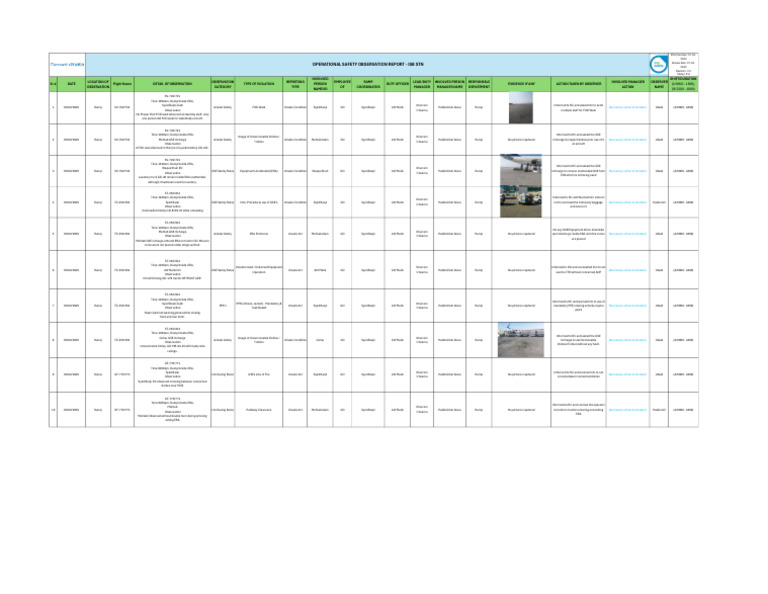Open the blue manager action link in row 5

click(627, 234)
